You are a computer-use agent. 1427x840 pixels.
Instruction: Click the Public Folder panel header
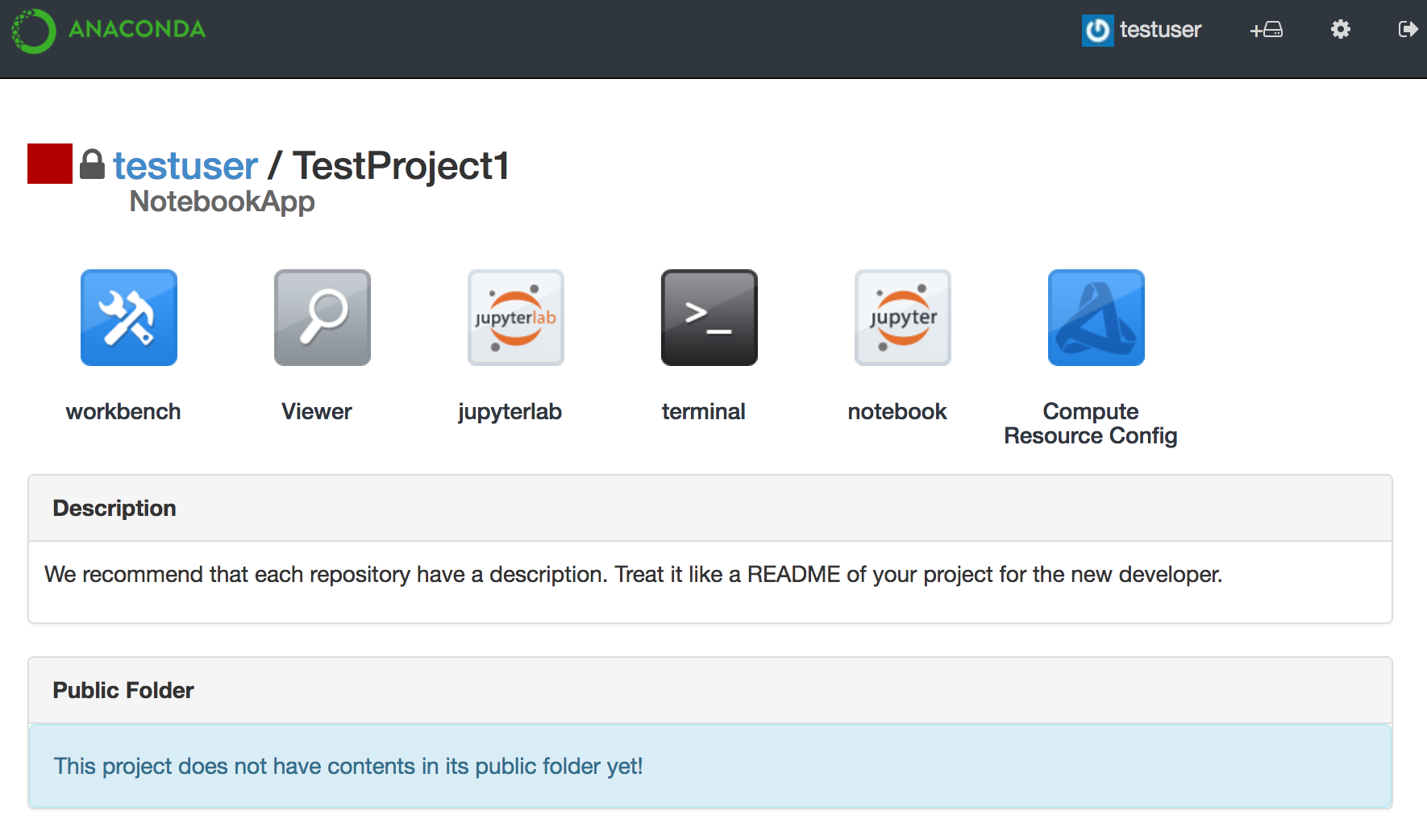point(710,690)
